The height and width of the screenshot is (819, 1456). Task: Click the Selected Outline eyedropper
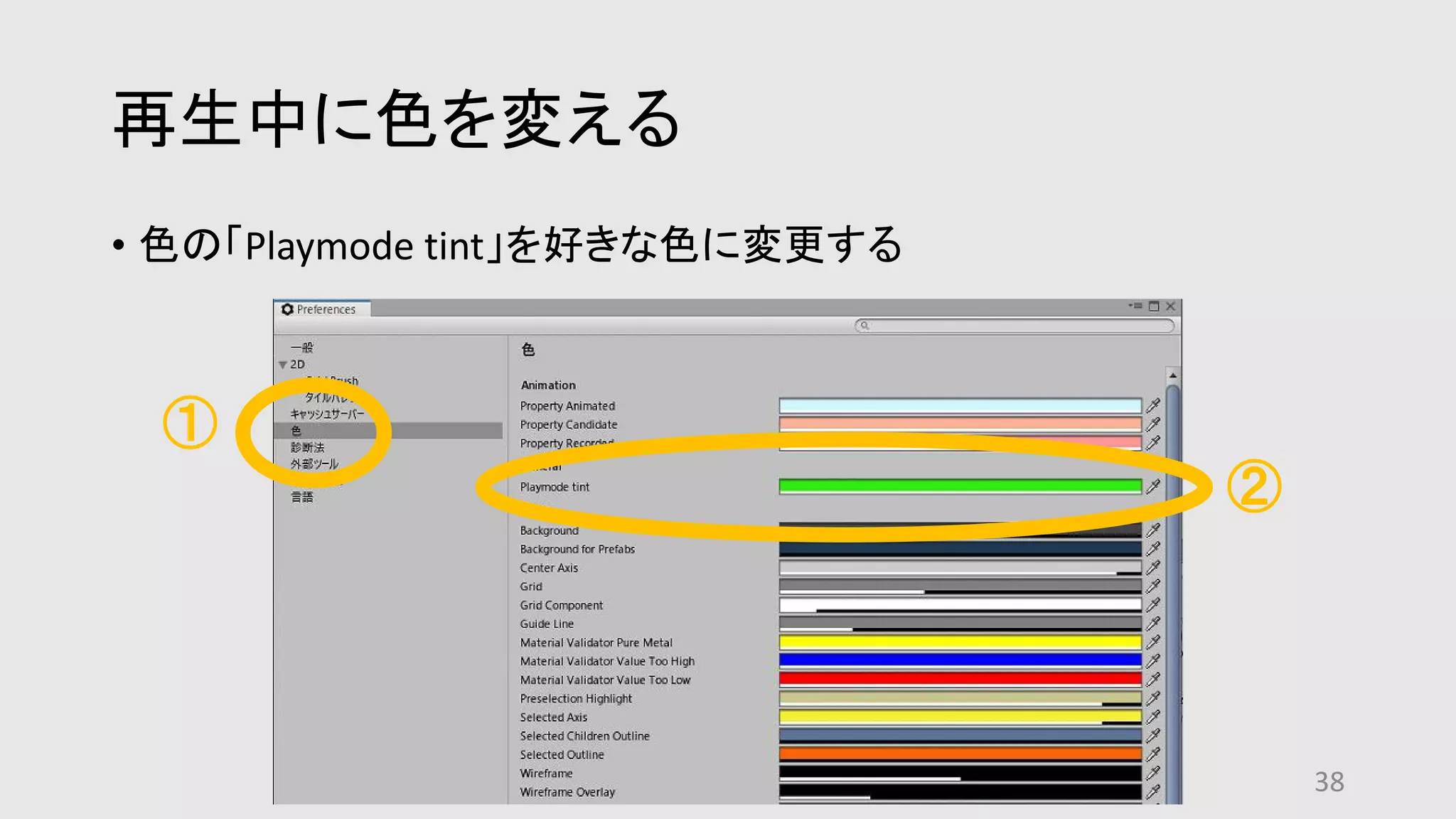1153,754
